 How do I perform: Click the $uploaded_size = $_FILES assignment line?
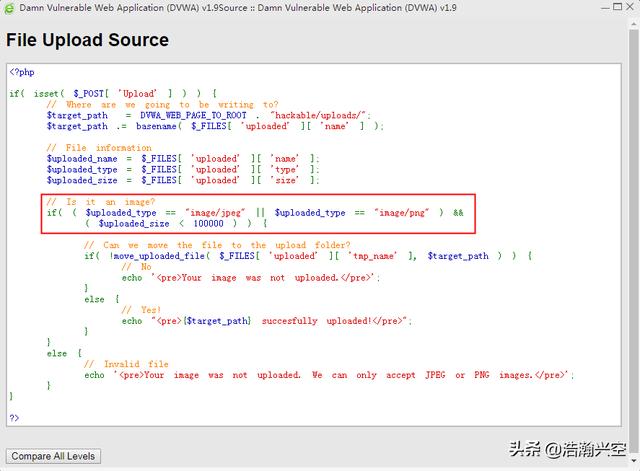pyautogui.click(x=183, y=180)
